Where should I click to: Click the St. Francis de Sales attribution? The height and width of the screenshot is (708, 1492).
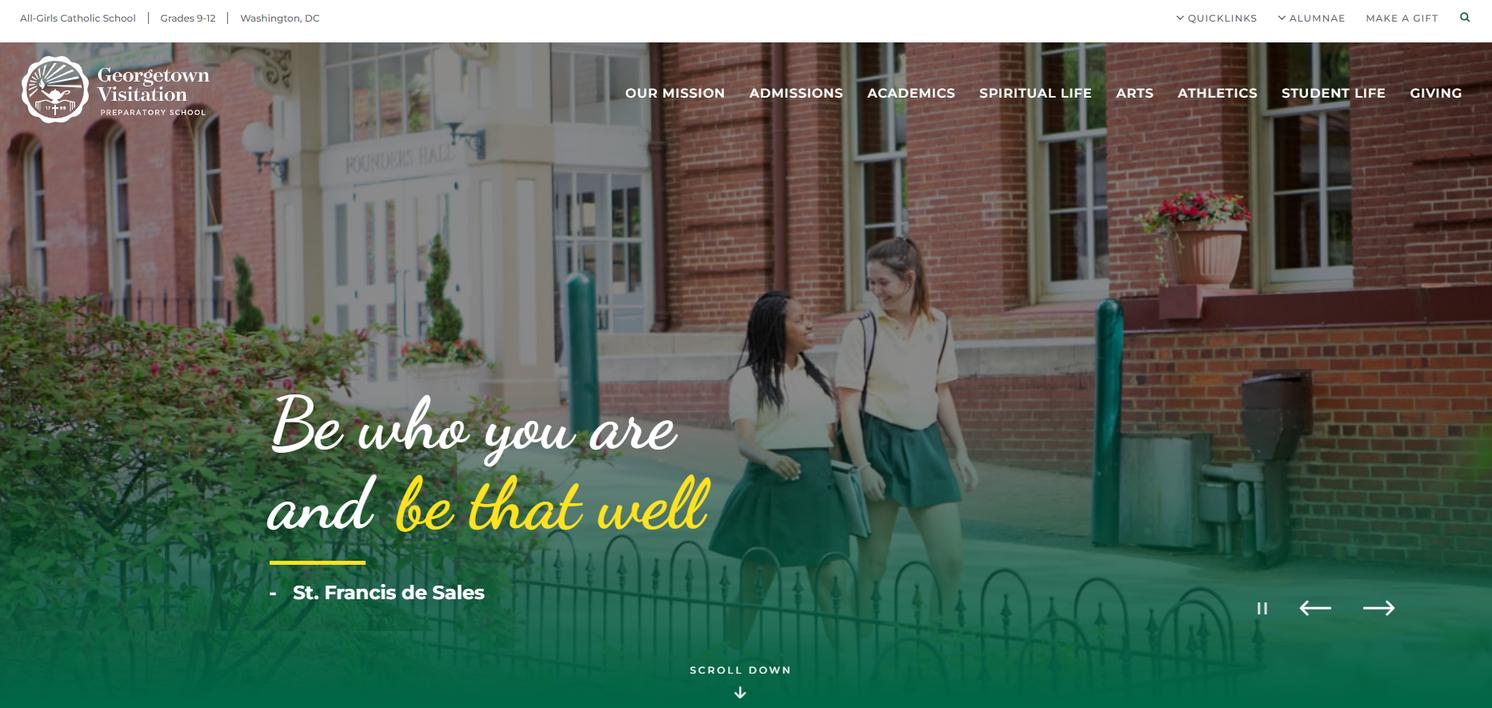(x=388, y=592)
